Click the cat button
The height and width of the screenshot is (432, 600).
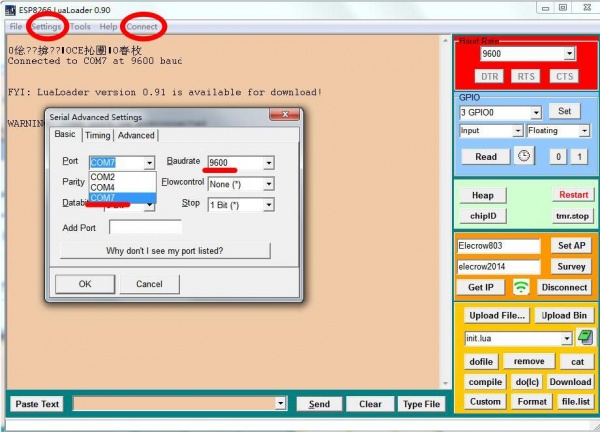pos(577,361)
